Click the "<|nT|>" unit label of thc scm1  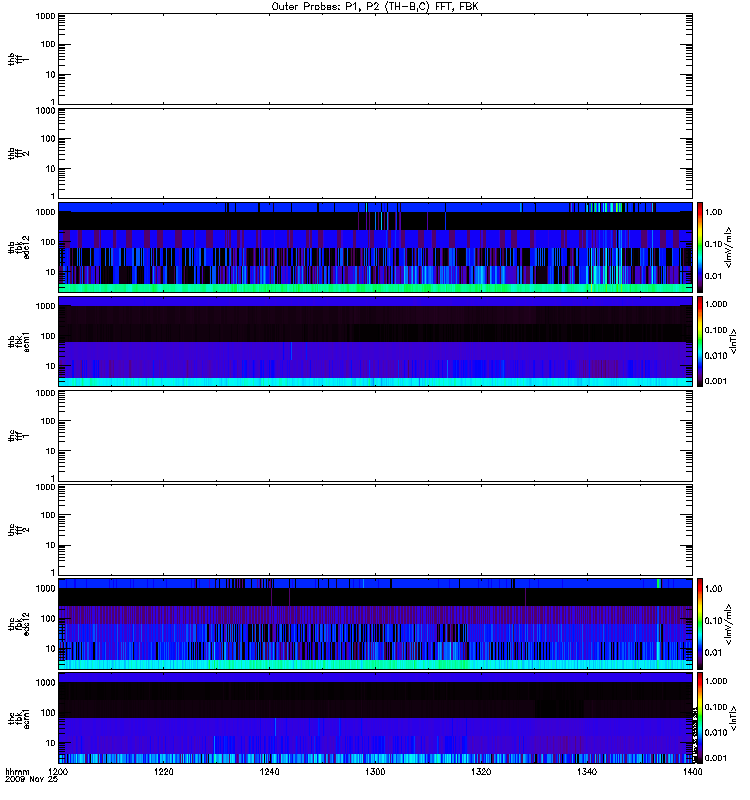[x=734, y=718]
